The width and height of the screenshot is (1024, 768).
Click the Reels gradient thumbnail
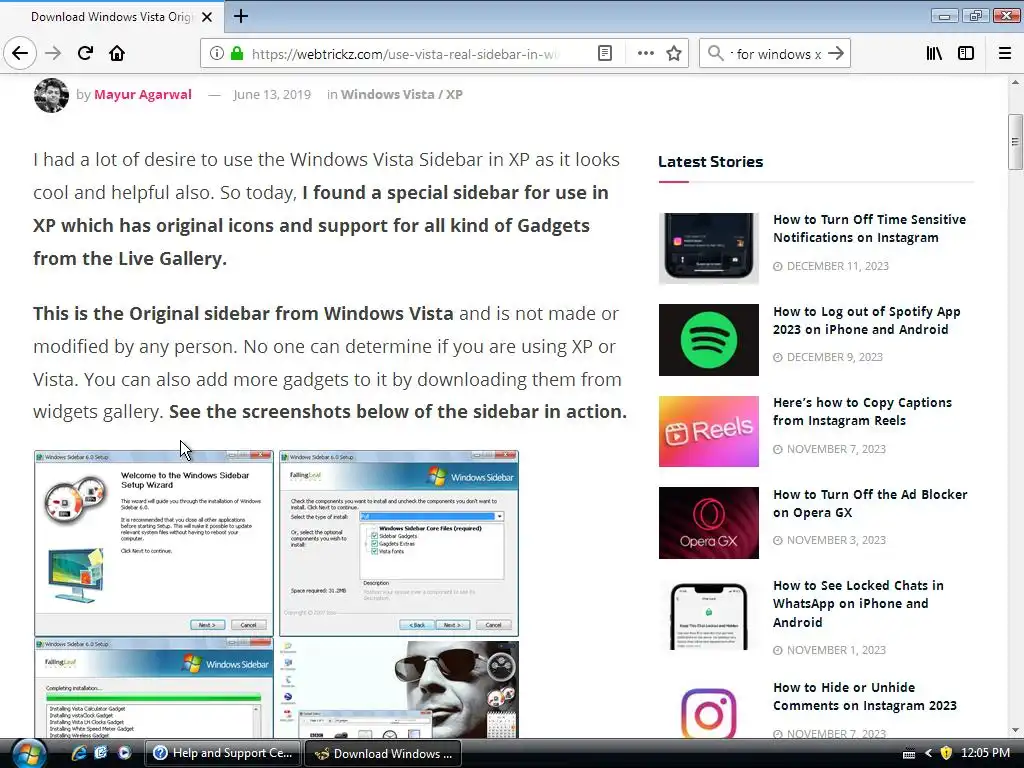click(709, 431)
